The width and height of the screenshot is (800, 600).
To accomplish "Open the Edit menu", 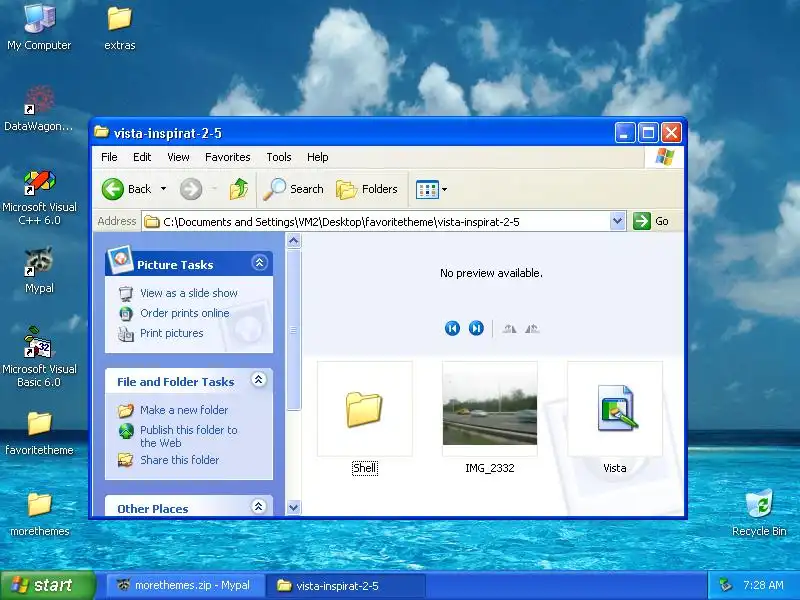I will (x=142, y=157).
